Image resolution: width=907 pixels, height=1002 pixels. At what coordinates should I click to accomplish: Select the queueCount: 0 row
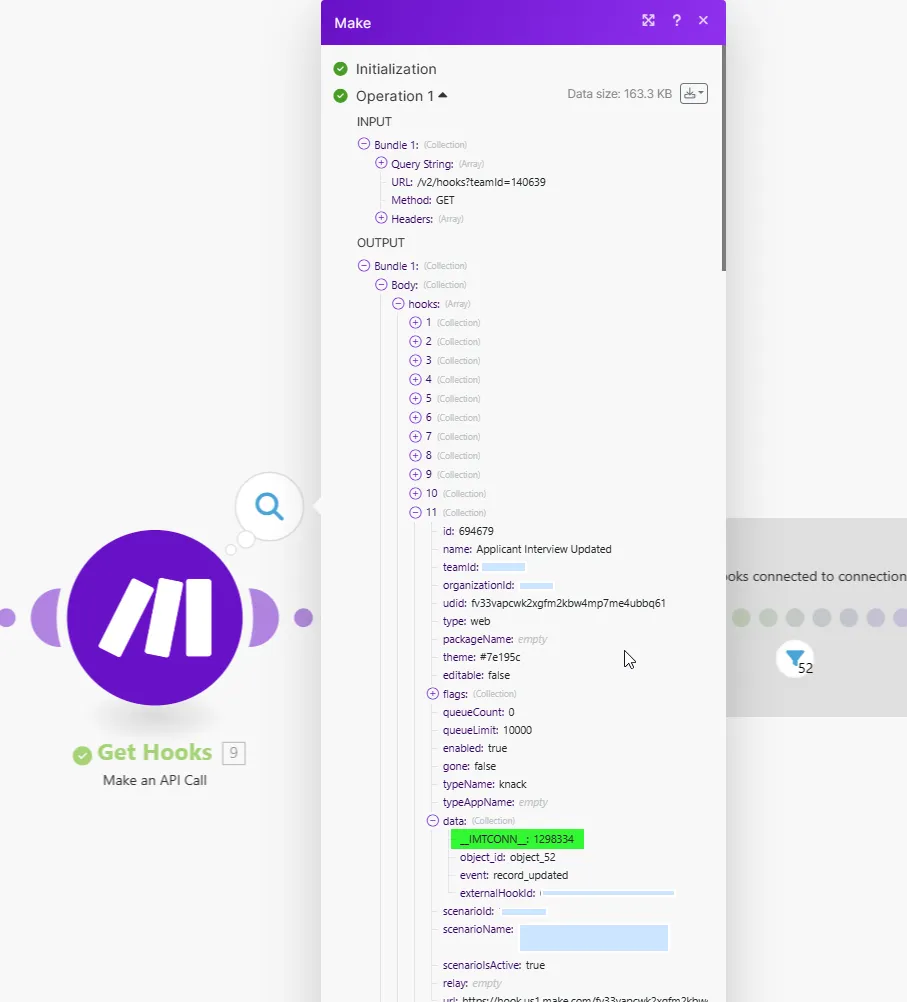[x=479, y=712]
